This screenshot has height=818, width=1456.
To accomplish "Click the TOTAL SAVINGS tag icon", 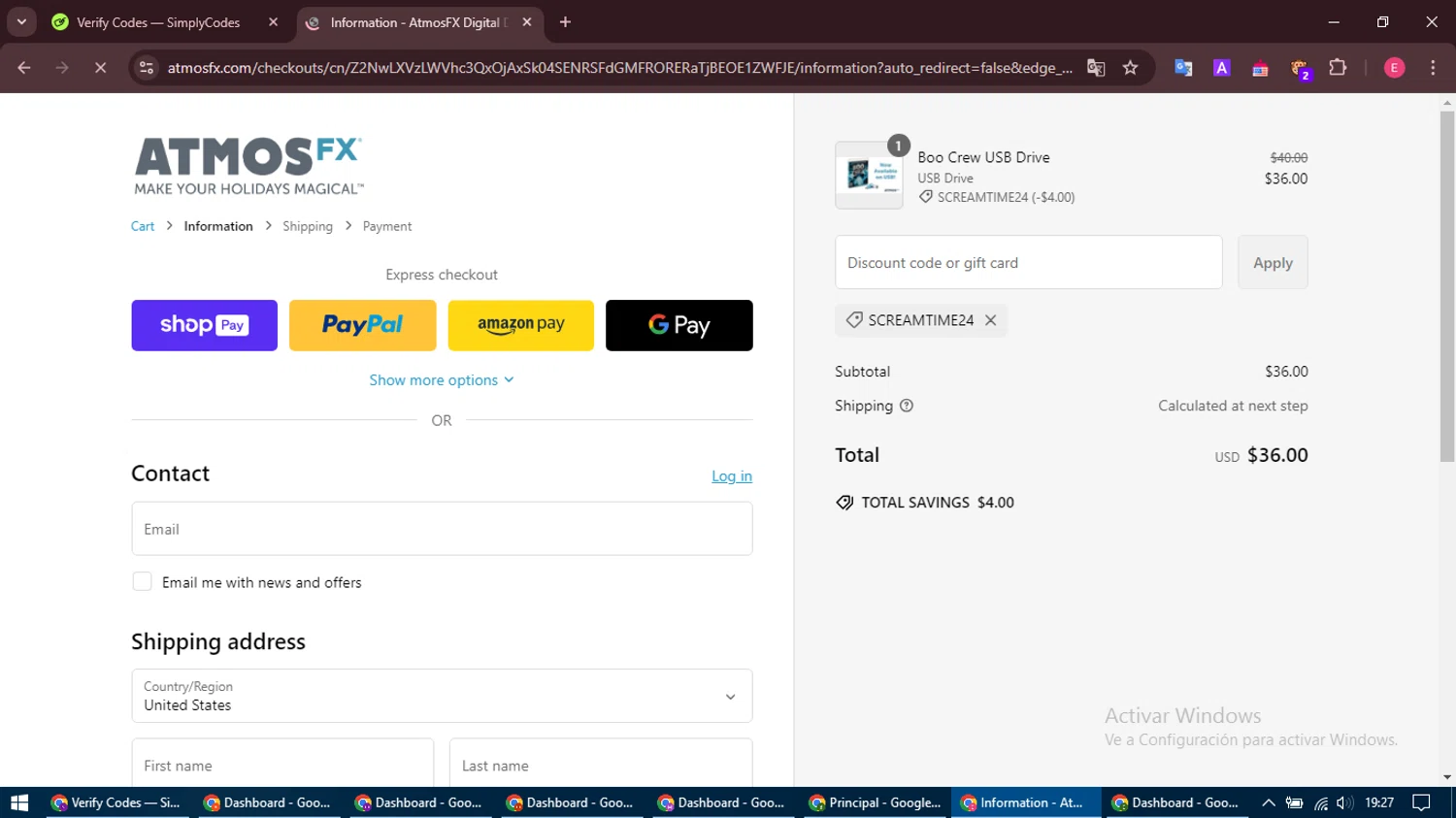I will [x=844, y=503].
